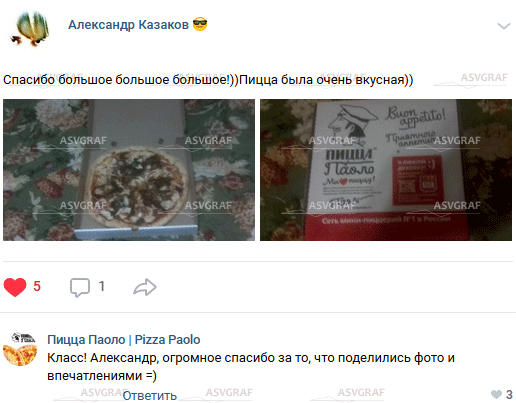Open comments via the speech bubble icon
The image size is (516, 403).
[80, 287]
